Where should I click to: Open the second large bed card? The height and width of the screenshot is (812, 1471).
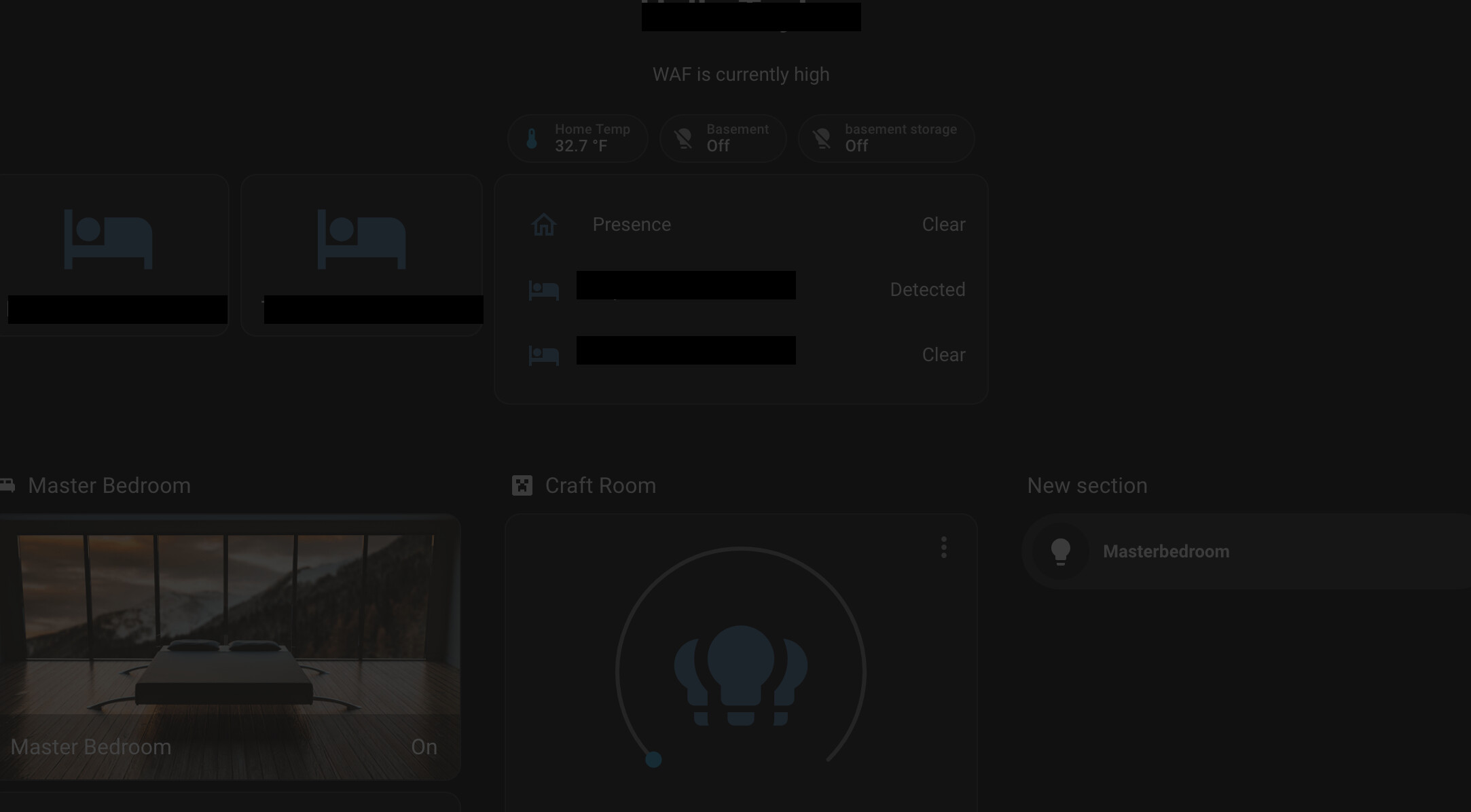361,244
